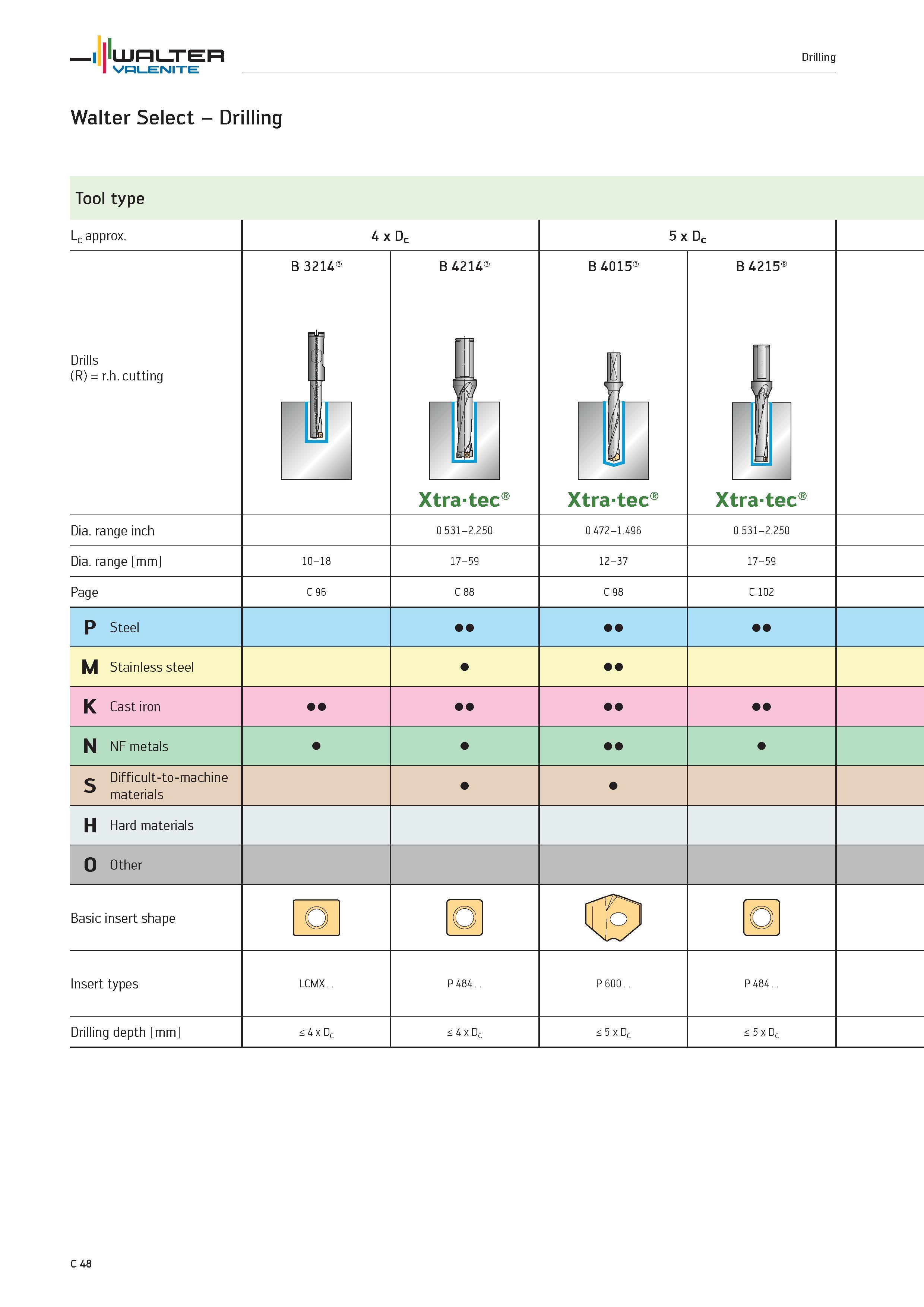Click the H letter for Hard materials
The width and height of the screenshot is (924, 1307).
(x=90, y=825)
